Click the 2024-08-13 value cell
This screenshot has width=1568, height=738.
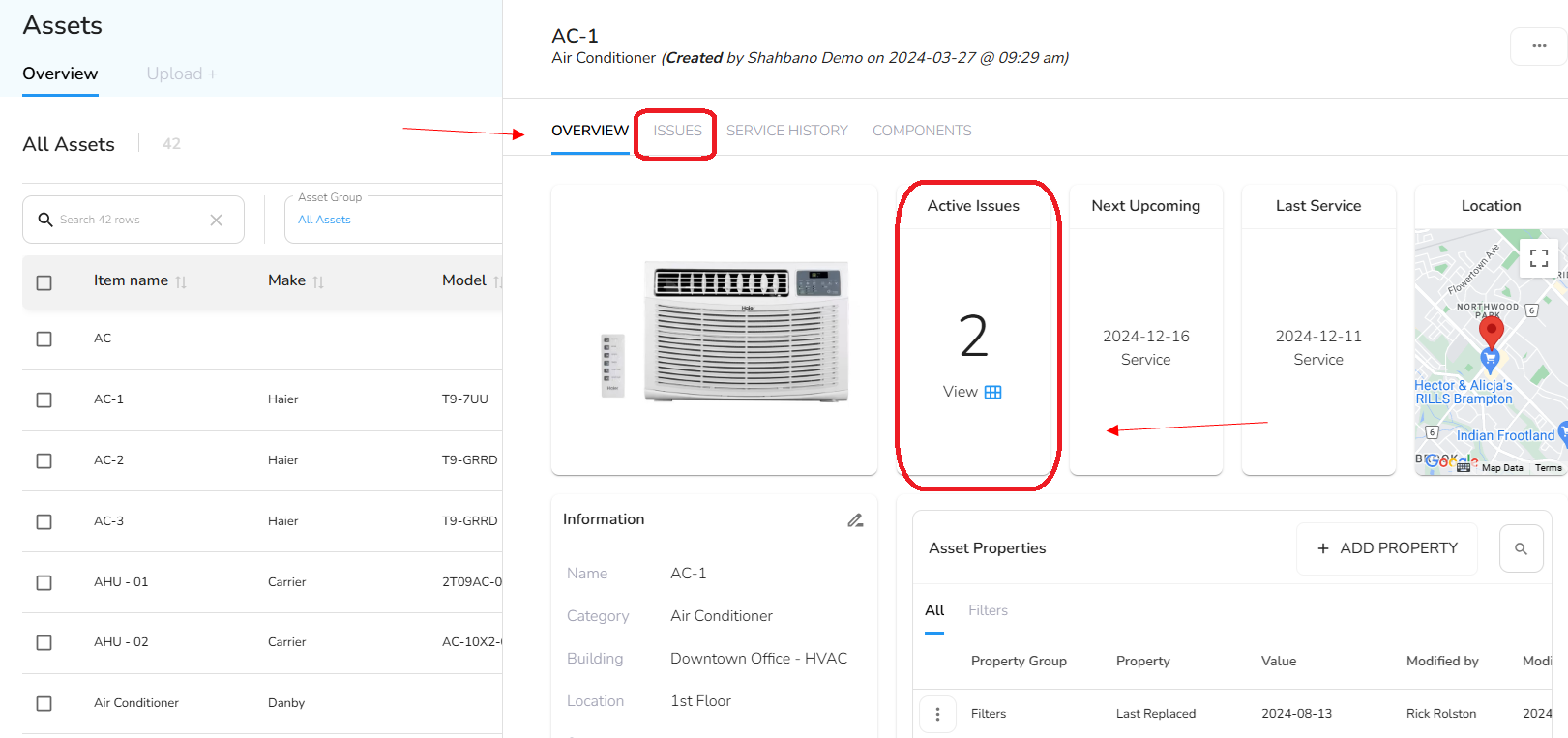(1296, 714)
